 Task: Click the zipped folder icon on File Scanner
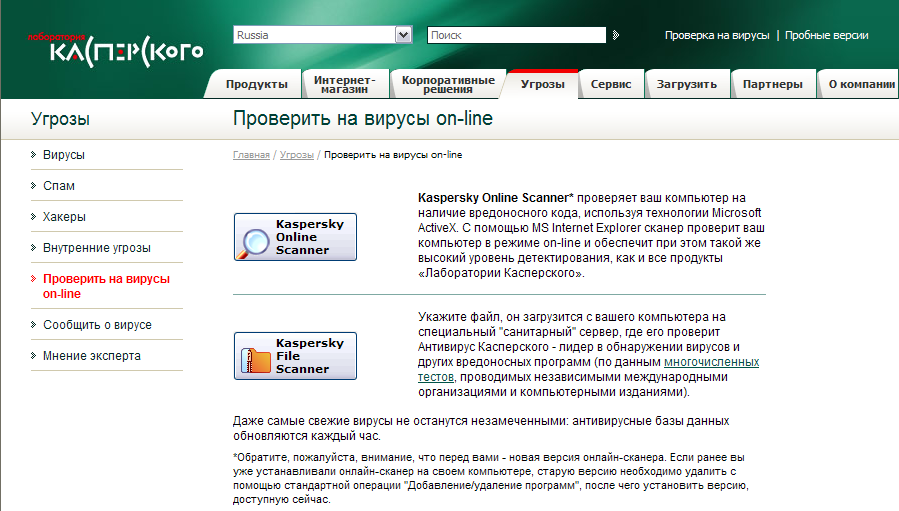255,361
